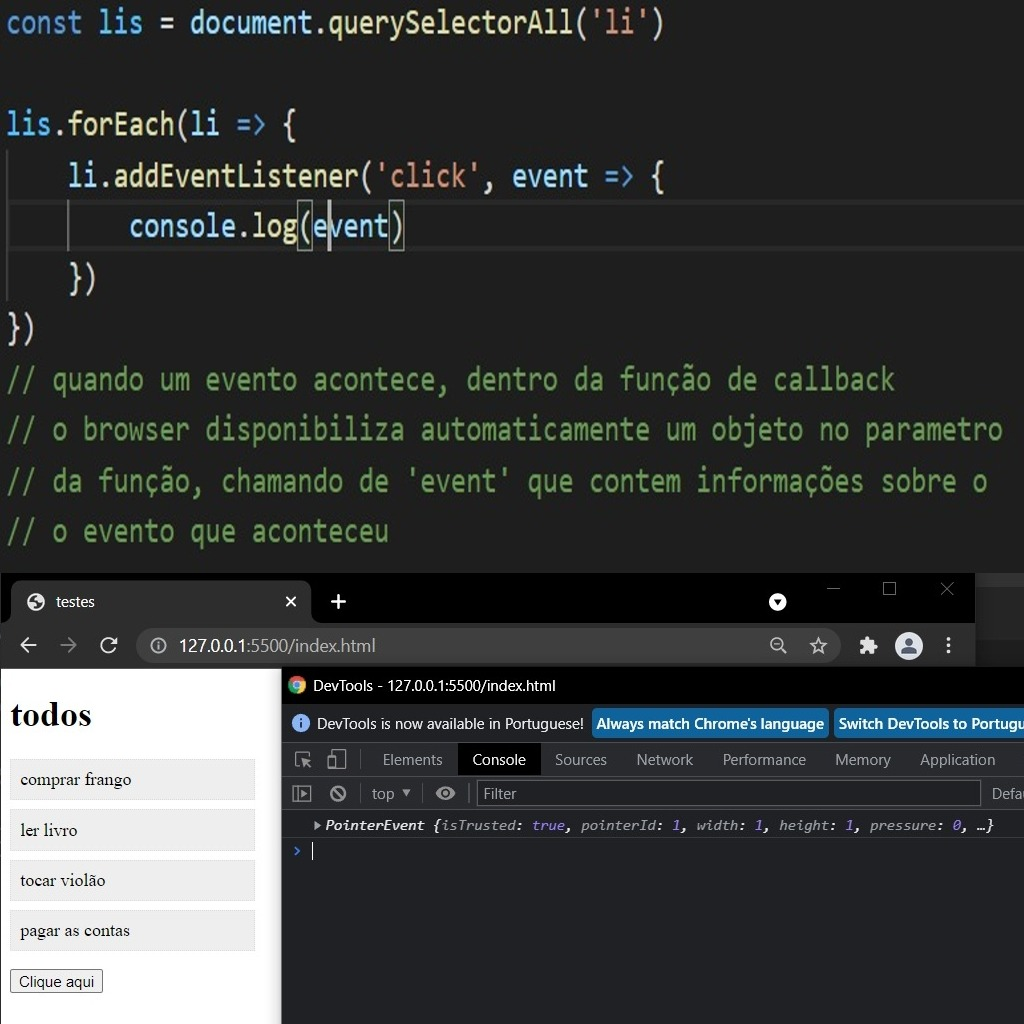Click inside the console Filter input field
The height and width of the screenshot is (1024, 1024).
tap(600, 793)
